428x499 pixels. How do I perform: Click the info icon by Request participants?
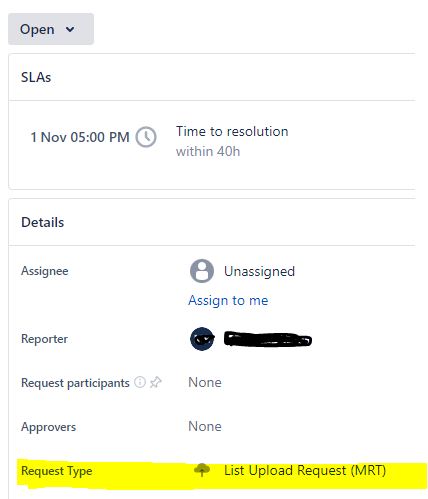tap(140, 382)
